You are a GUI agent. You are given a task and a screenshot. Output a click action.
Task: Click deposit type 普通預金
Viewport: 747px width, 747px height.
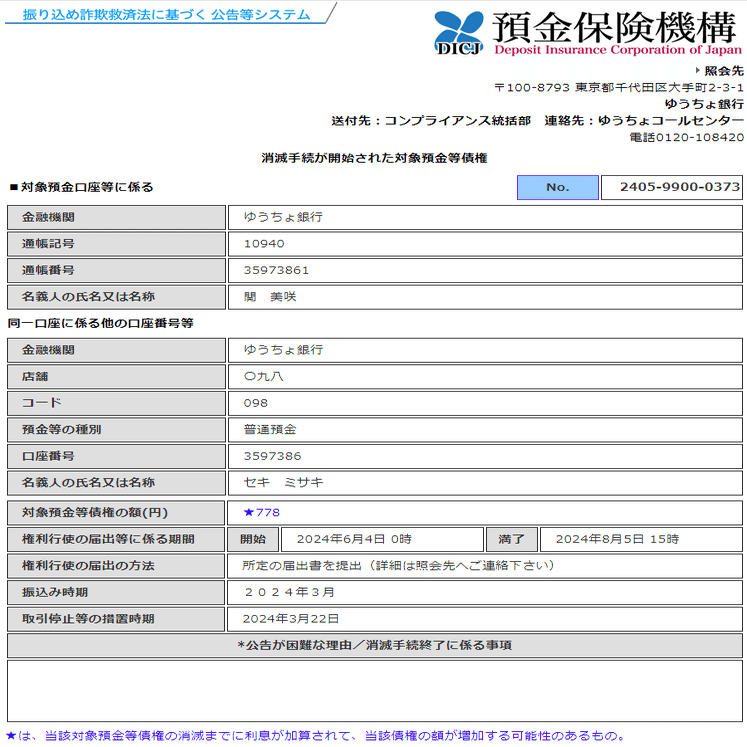[270, 430]
